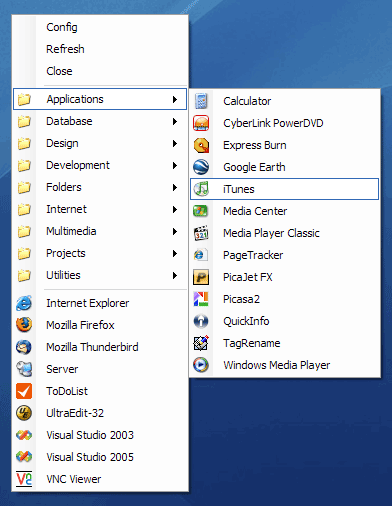Click the PicaJet FX icon
This screenshot has width=392, height=506.
201,277
